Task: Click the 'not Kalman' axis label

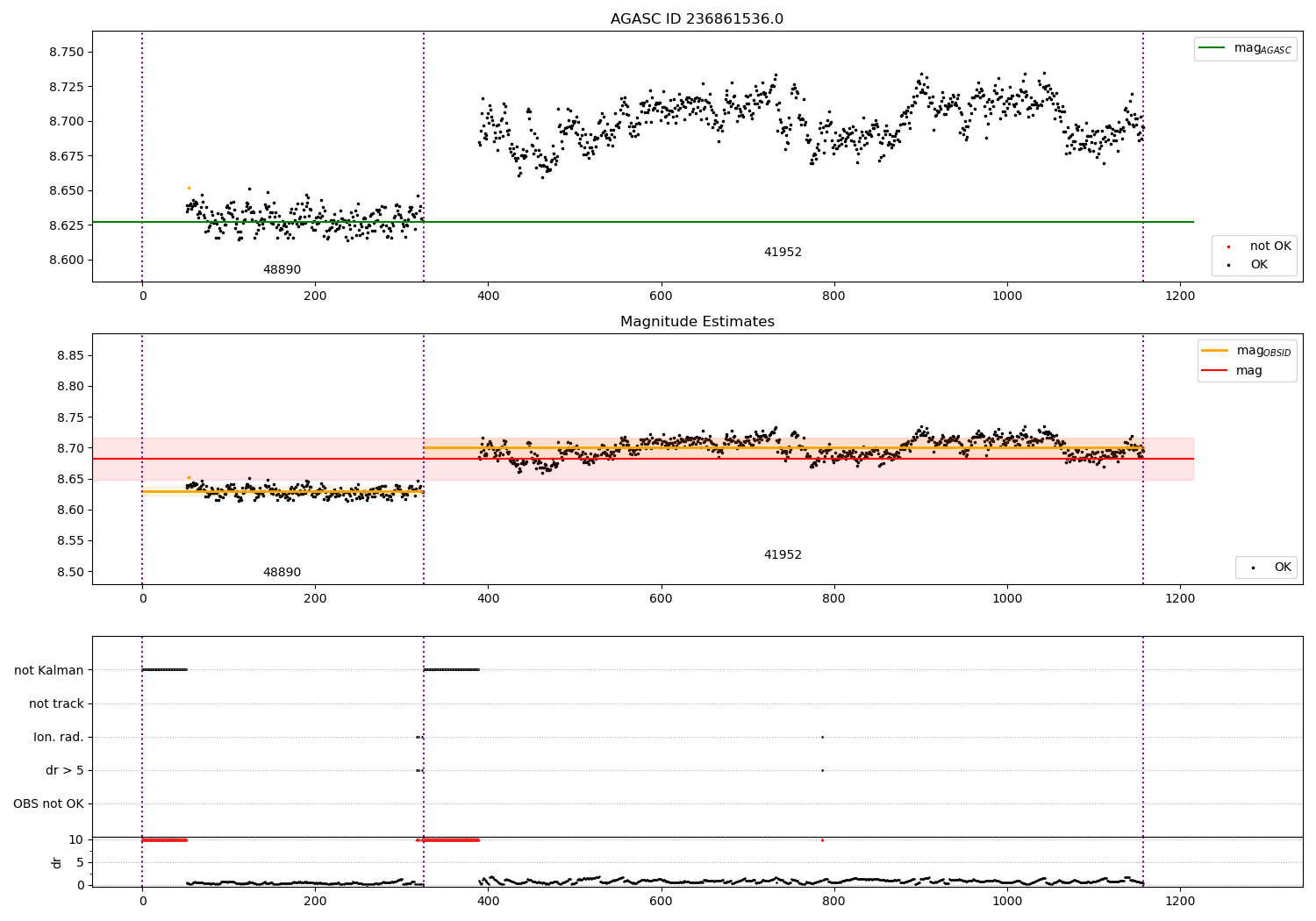Action: point(49,670)
